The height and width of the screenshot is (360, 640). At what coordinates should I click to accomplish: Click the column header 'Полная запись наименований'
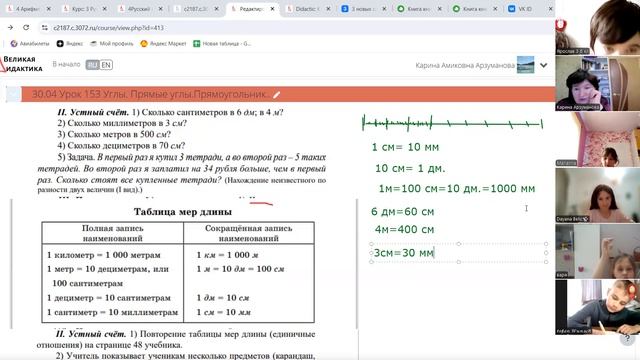click(x=113, y=233)
